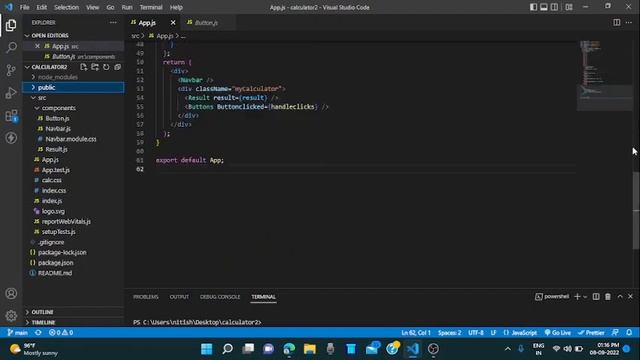640x360 pixels.
Task: Open editor more actions ellipsis
Action: (629, 22)
